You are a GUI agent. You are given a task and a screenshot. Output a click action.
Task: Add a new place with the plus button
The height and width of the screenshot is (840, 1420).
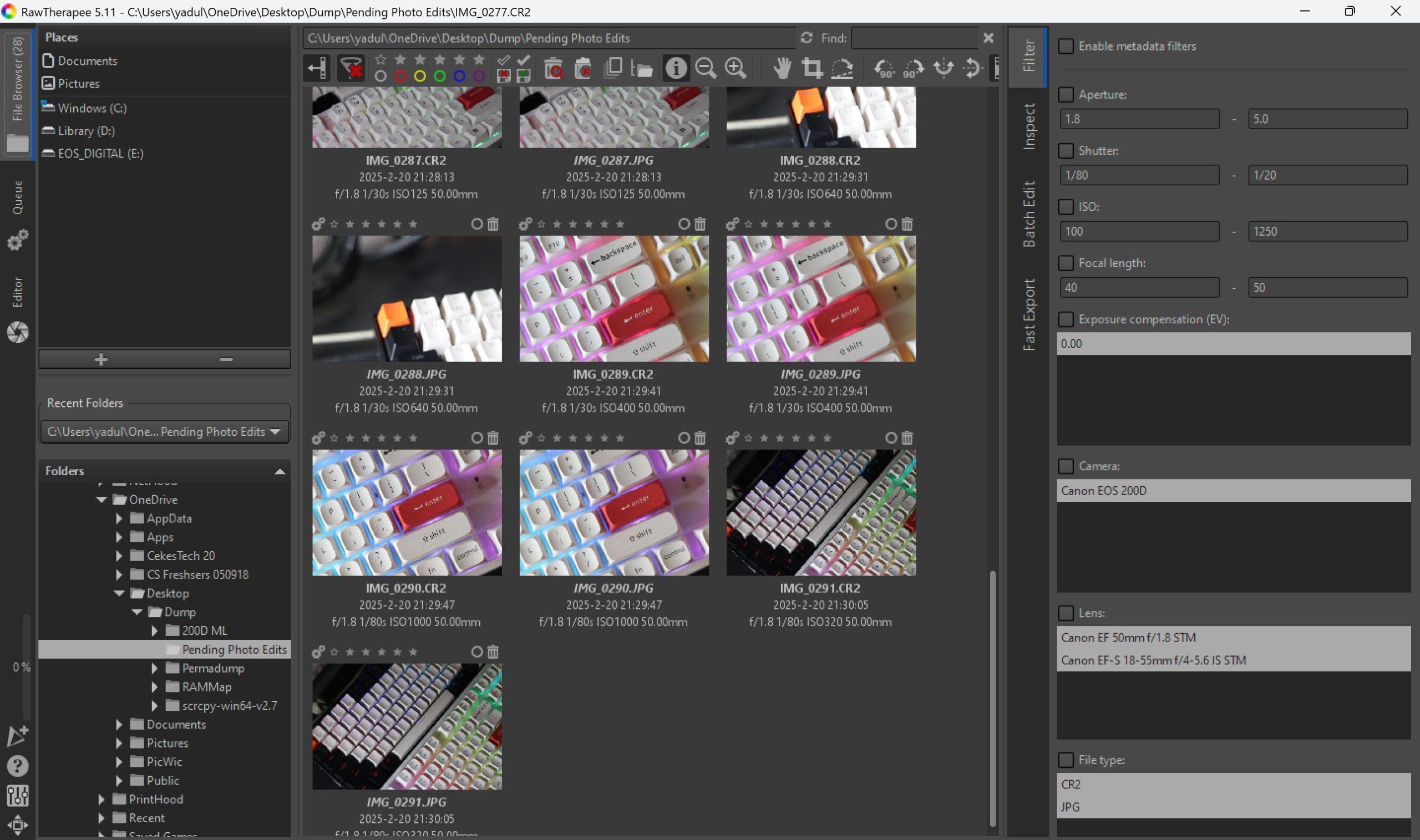click(101, 359)
